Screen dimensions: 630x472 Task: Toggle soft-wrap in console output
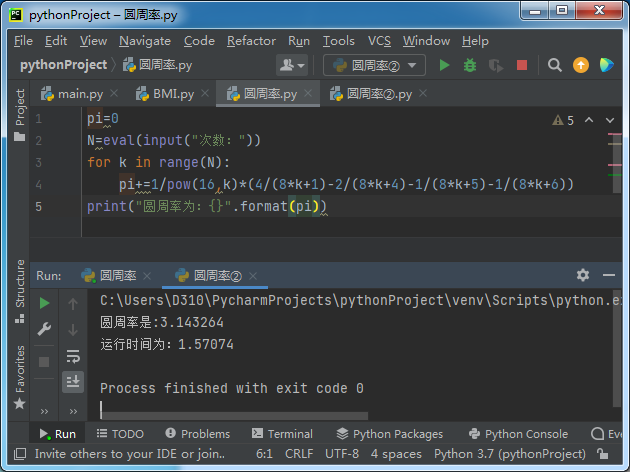pos(73,356)
